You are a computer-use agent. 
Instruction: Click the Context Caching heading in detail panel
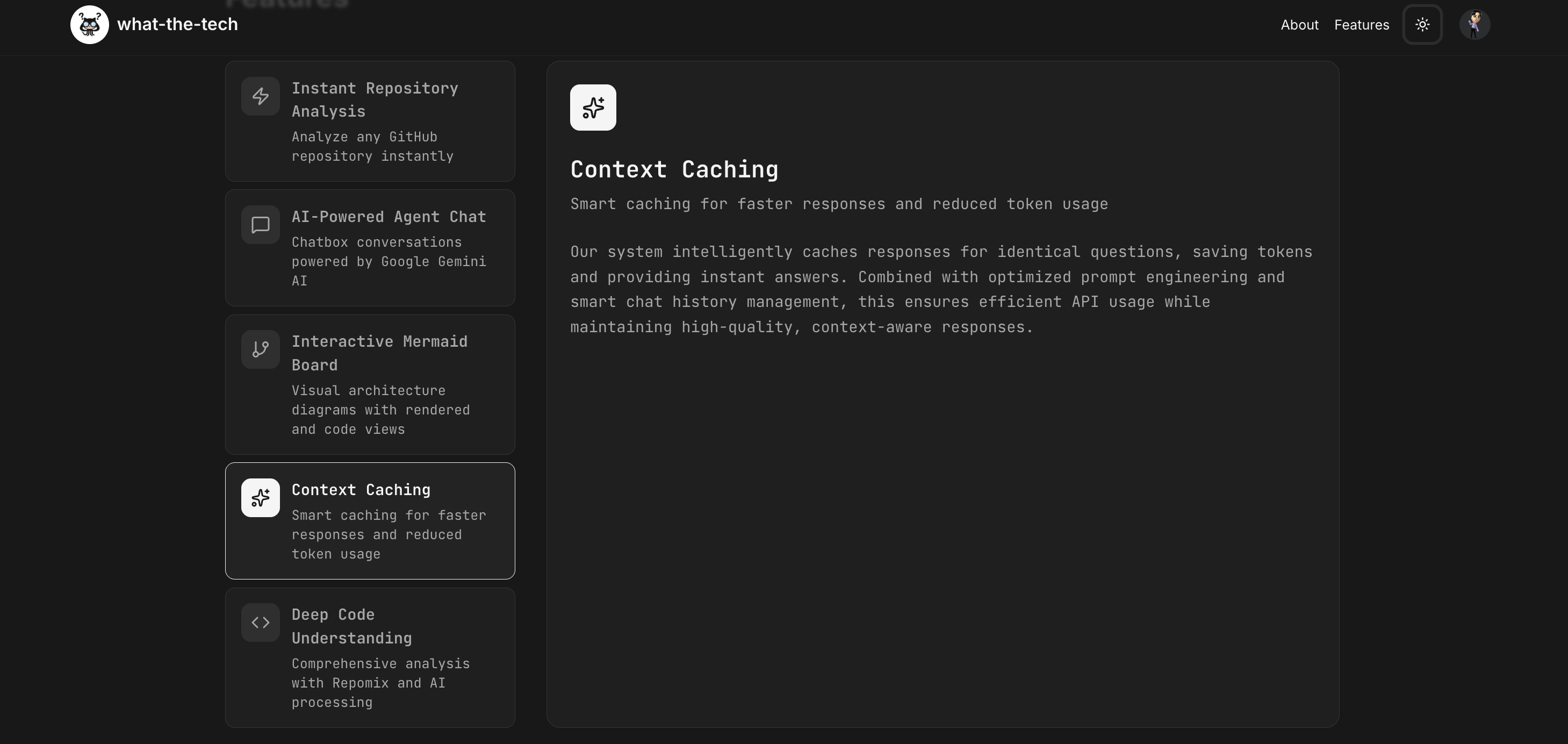pos(674,170)
